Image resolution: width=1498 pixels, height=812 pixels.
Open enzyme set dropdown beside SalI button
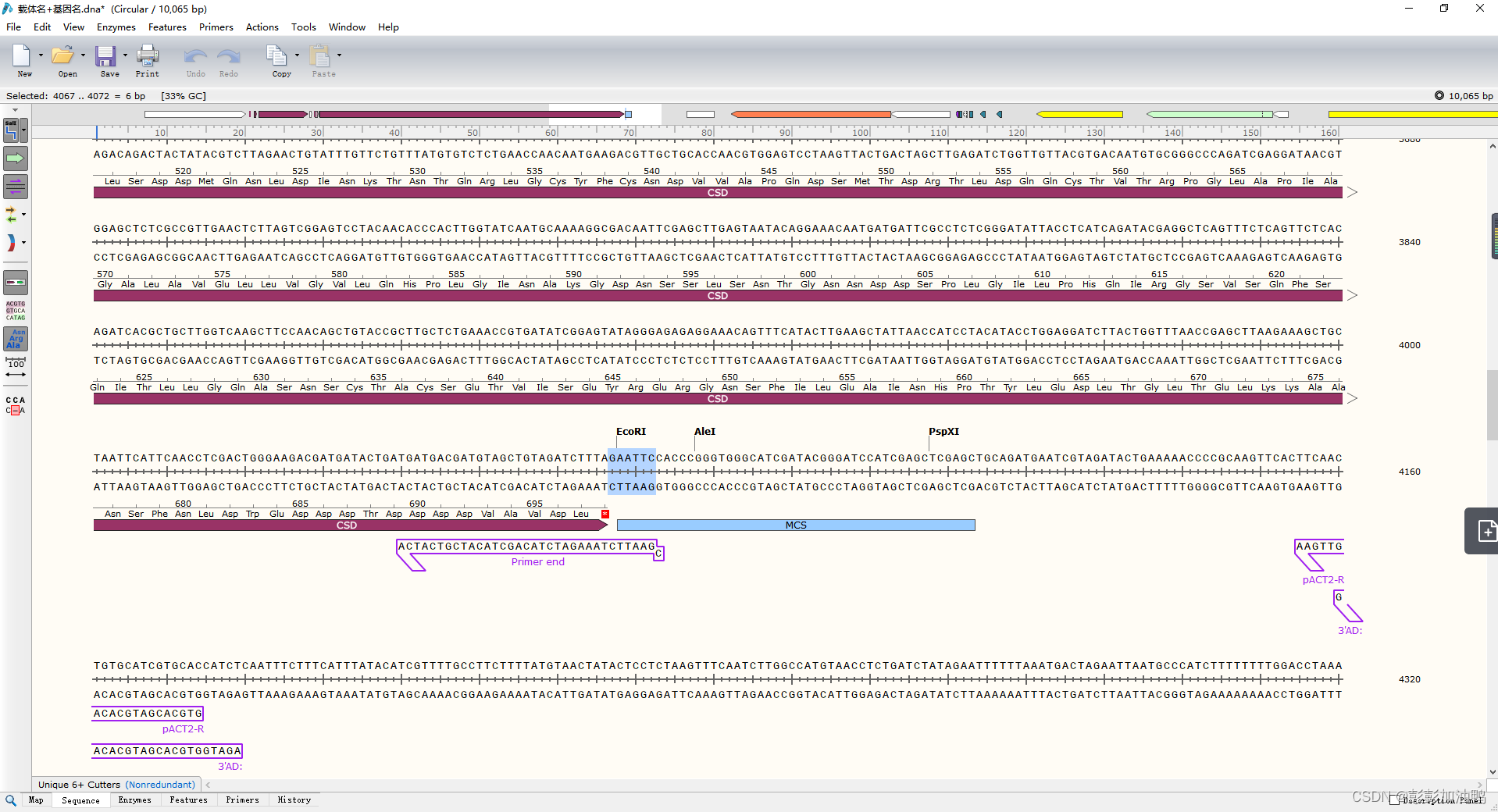point(24,130)
